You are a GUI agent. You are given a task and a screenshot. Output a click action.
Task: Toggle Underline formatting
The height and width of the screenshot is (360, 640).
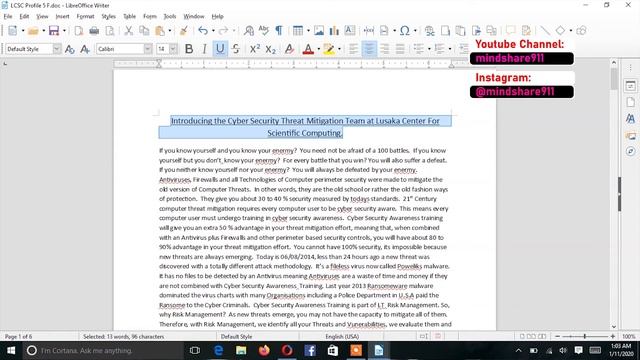tap(220, 49)
